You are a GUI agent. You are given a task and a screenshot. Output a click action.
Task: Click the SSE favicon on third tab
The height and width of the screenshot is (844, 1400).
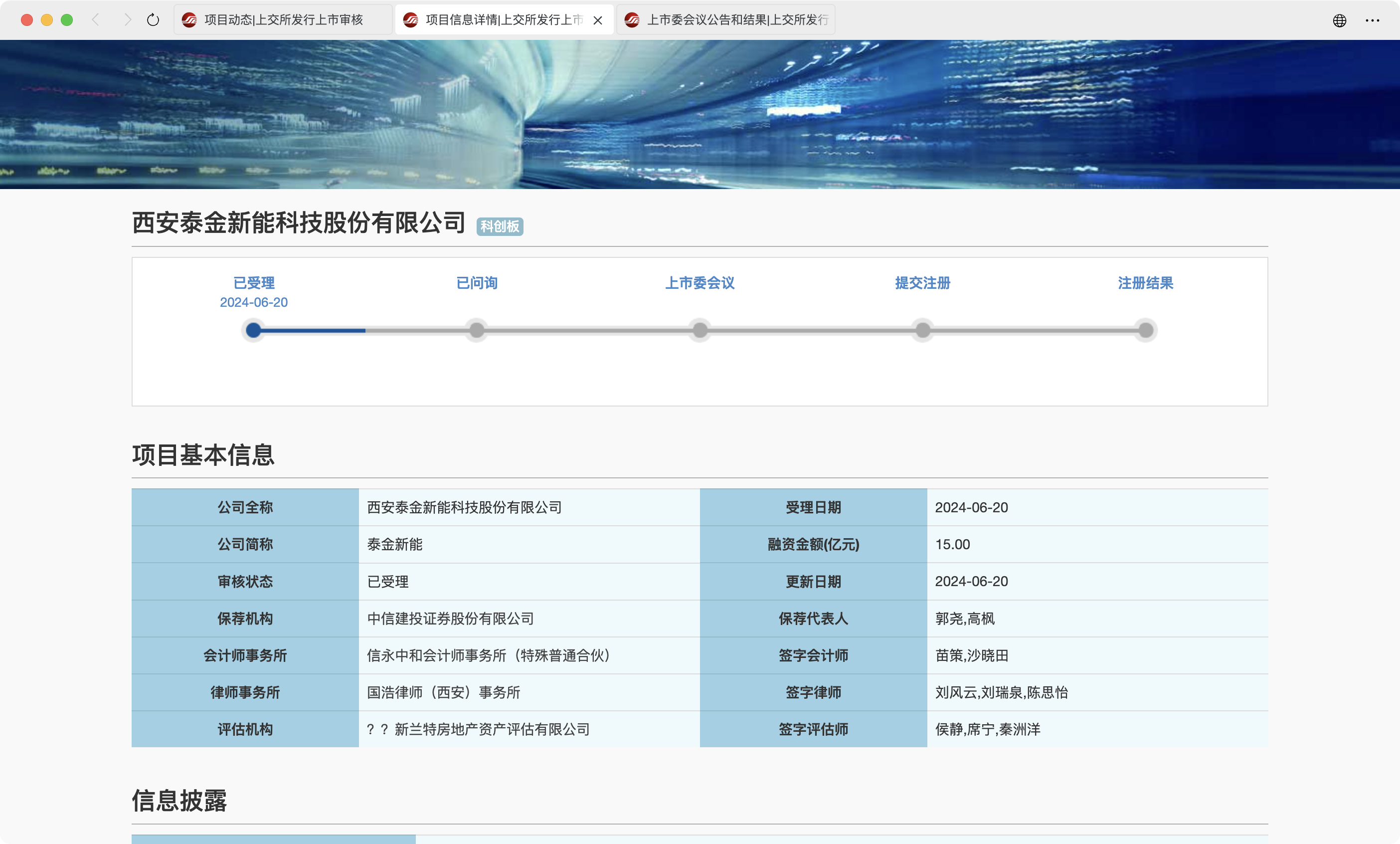point(632,20)
